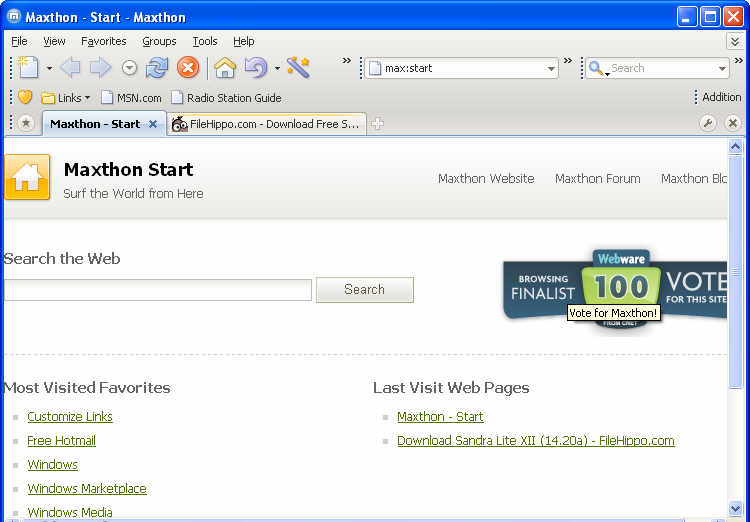Refresh the page with the Refresh icon
Viewport: 750px width, 522px height.
pos(157,67)
